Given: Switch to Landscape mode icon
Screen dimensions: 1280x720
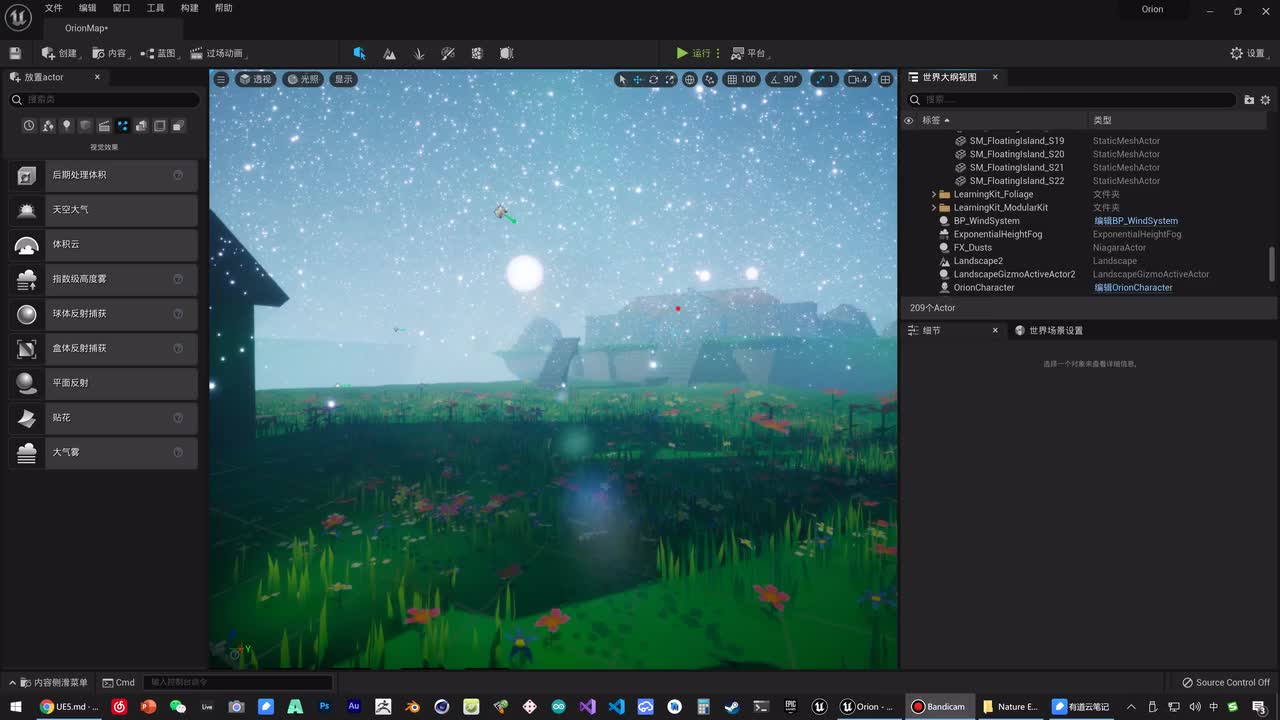Looking at the screenshot, I should tap(390, 53).
